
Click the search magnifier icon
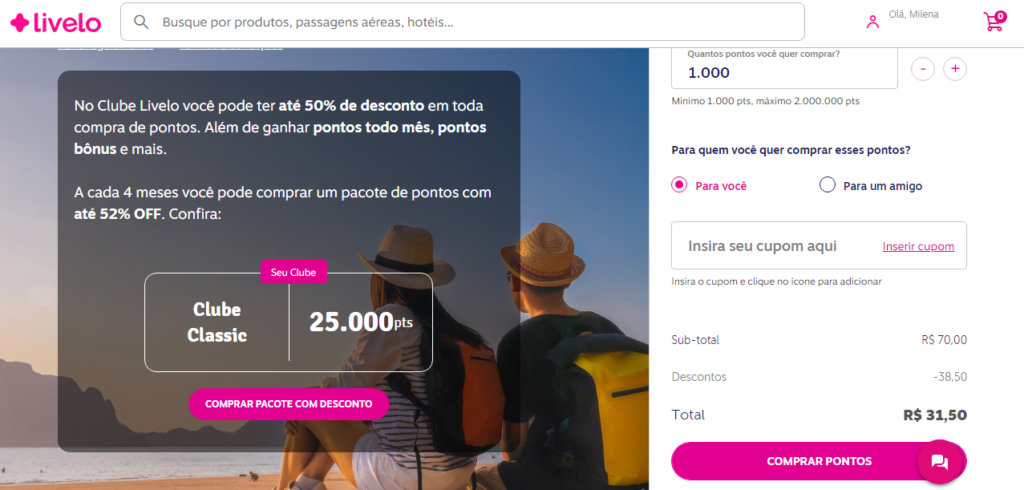click(x=141, y=22)
